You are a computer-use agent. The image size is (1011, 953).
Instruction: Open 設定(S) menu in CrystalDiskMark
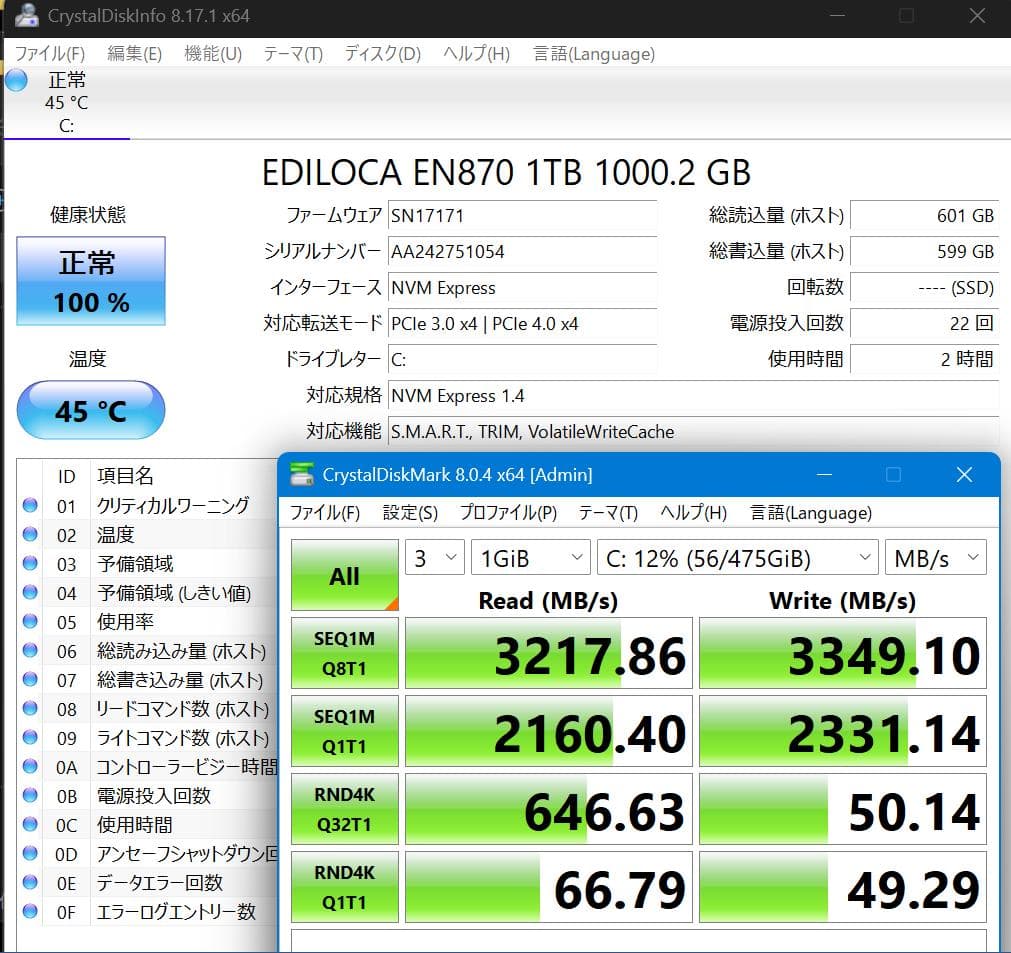(x=410, y=513)
